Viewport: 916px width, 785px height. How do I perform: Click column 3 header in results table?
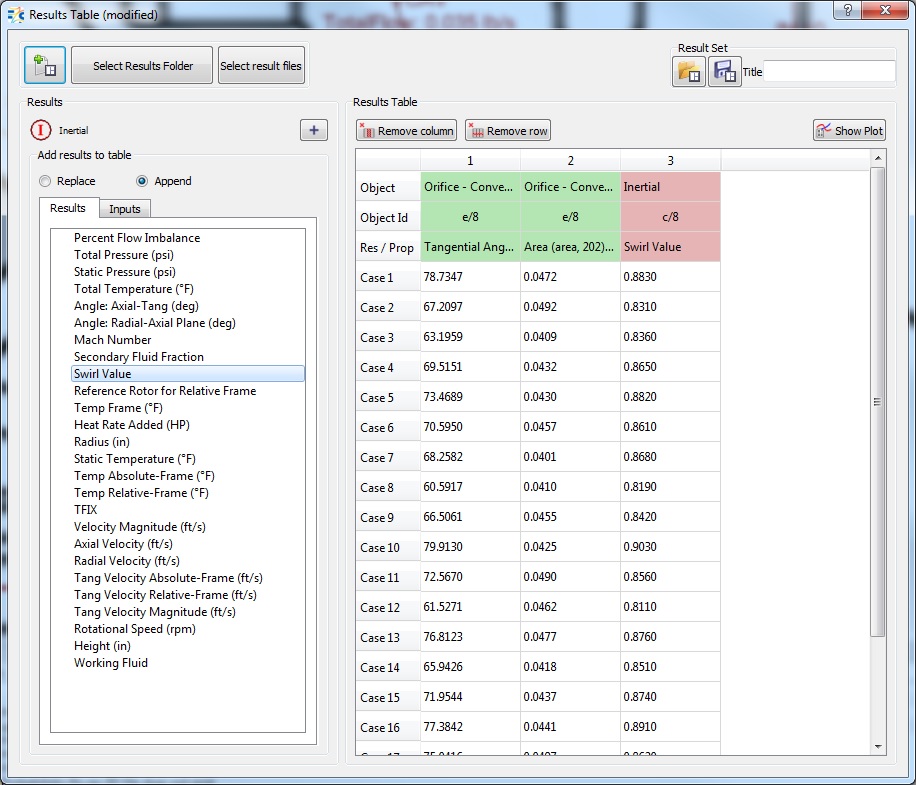click(x=670, y=161)
